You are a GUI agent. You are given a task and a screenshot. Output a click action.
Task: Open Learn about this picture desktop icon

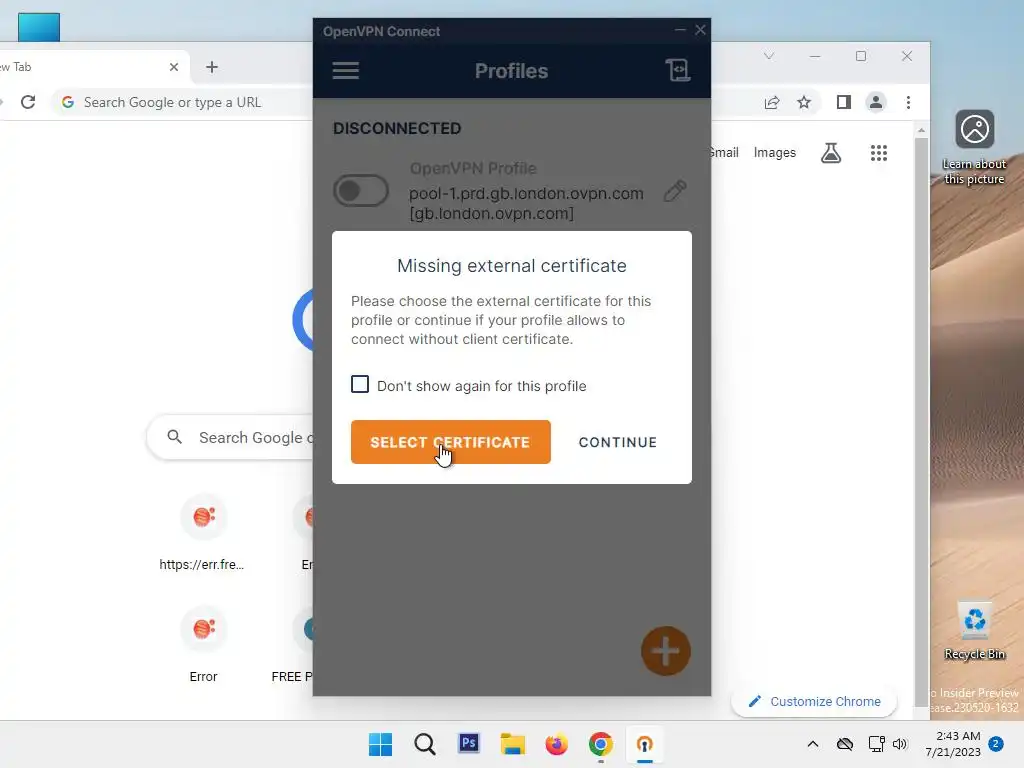[x=974, y=148]
